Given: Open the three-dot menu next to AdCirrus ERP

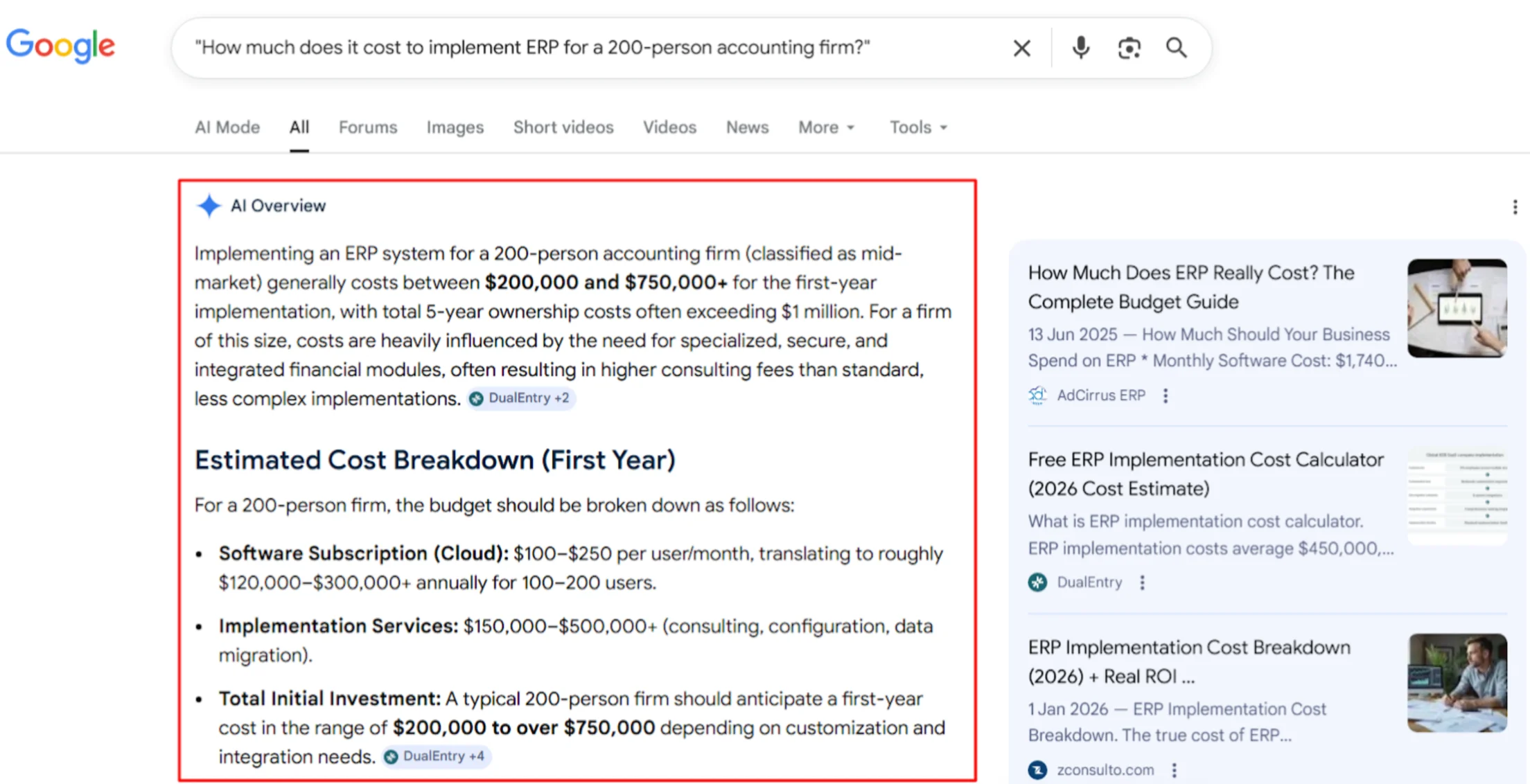Looking at the screenshot, I should pyautogui.click(x=1166, y=395).
